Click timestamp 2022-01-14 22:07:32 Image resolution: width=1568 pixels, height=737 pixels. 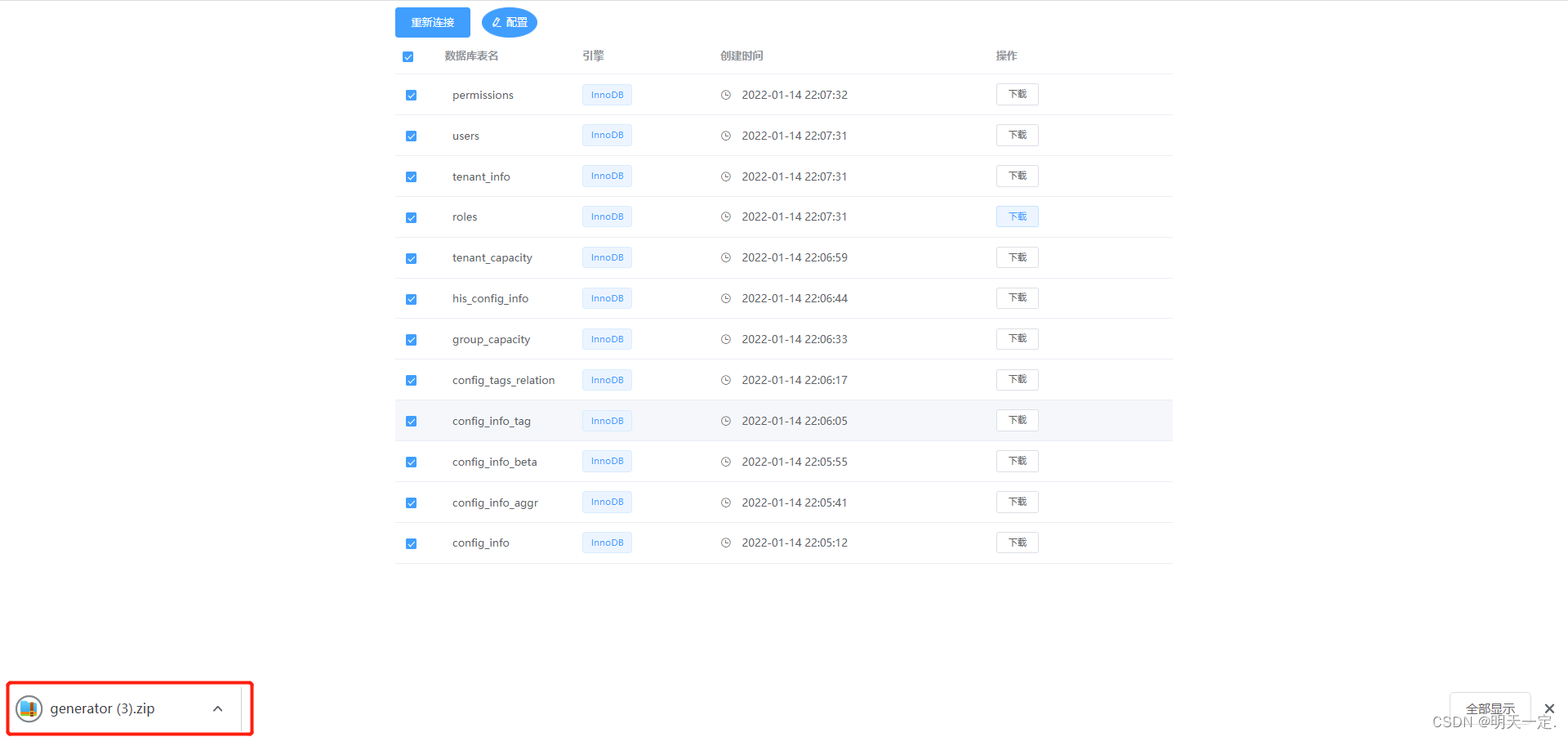click(795, 95)
